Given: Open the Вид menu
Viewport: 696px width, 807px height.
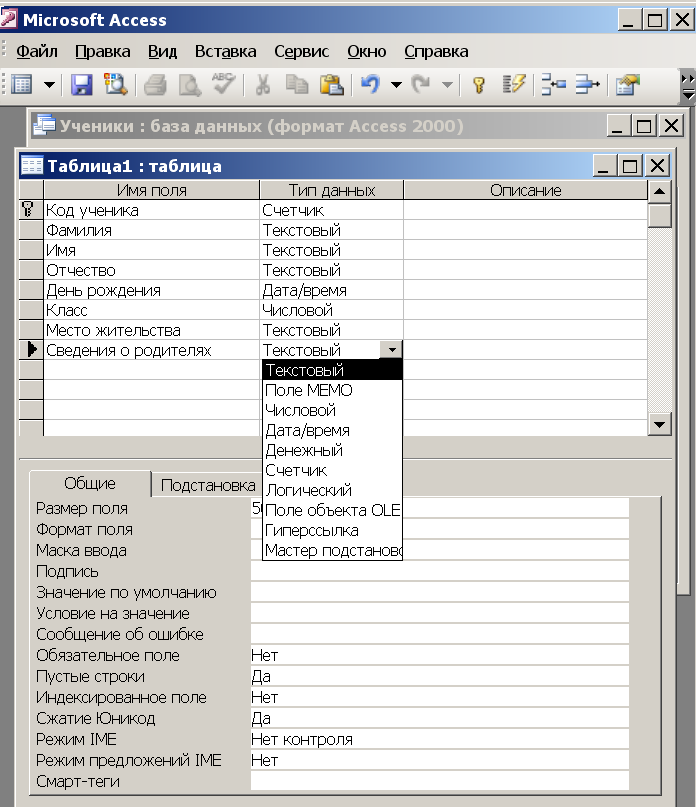Looking at the screenshot, I should [x=162, y=51].
